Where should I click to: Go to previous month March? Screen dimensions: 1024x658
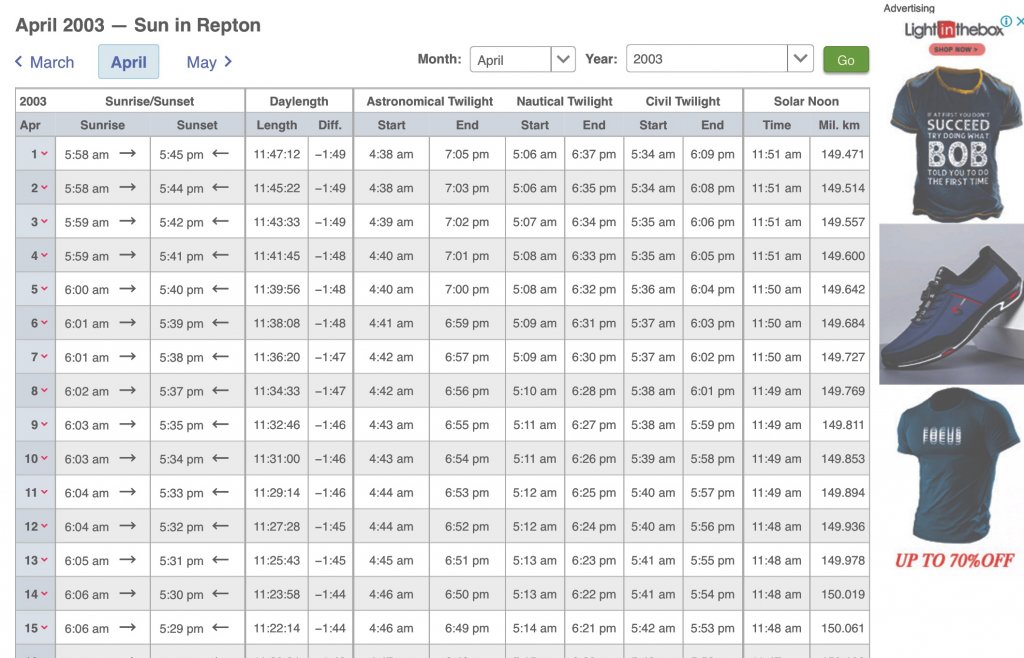click(x=44, y=62)
